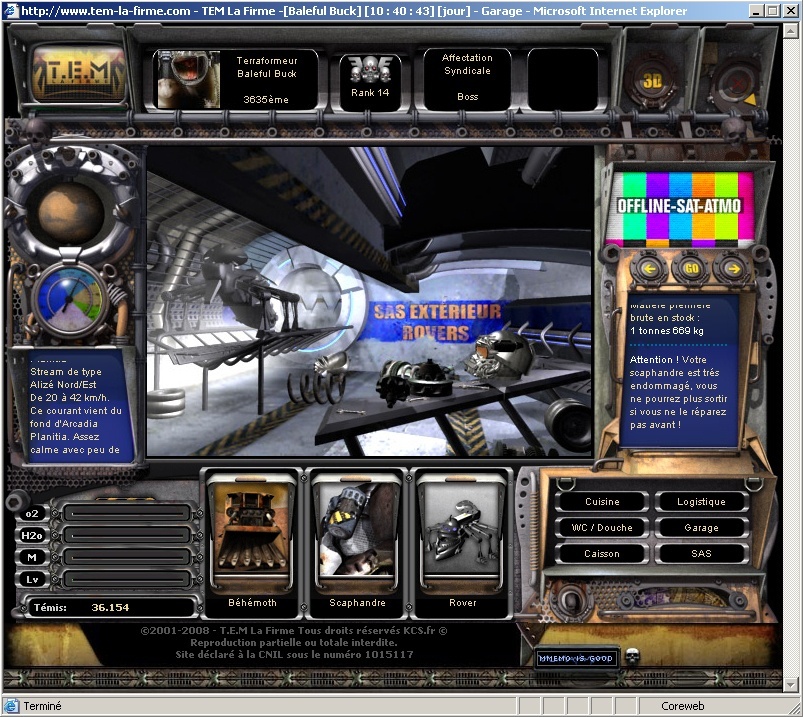803x717 pixels.
Task: Select the Béhémoth vehicle card
Action: 251,539
